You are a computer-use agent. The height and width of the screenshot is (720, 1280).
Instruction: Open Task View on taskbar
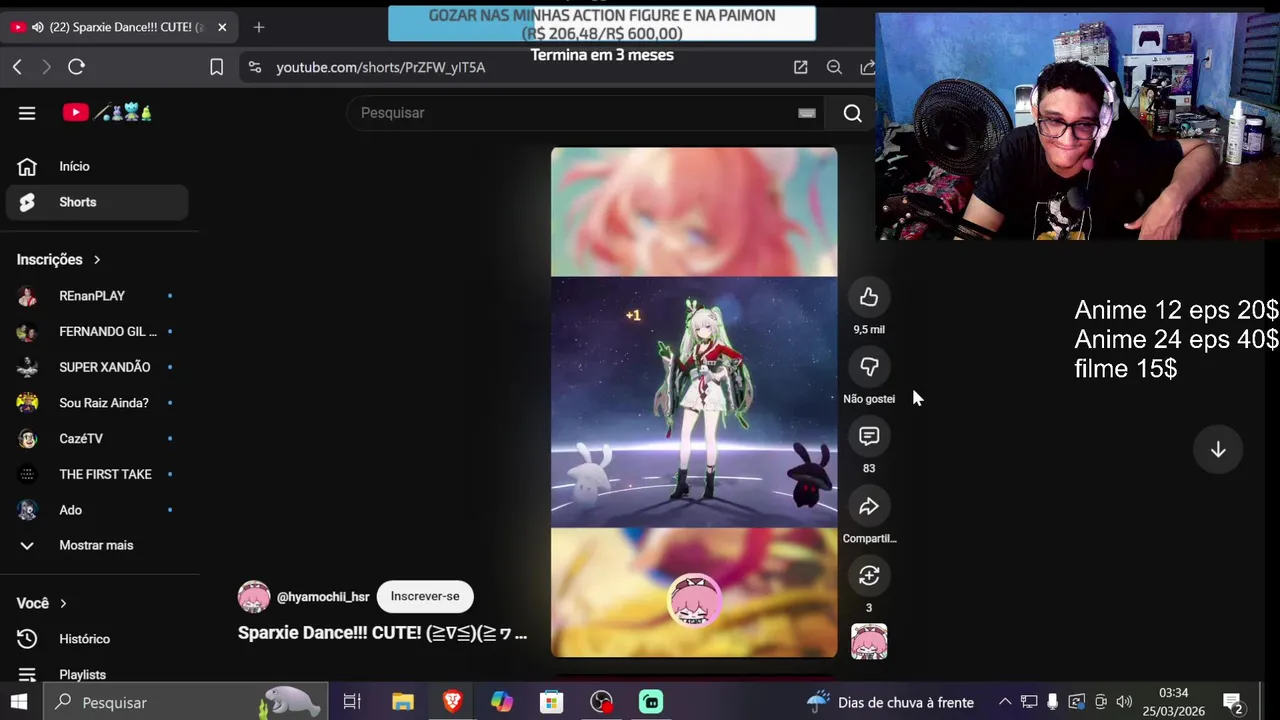point(352,702)
